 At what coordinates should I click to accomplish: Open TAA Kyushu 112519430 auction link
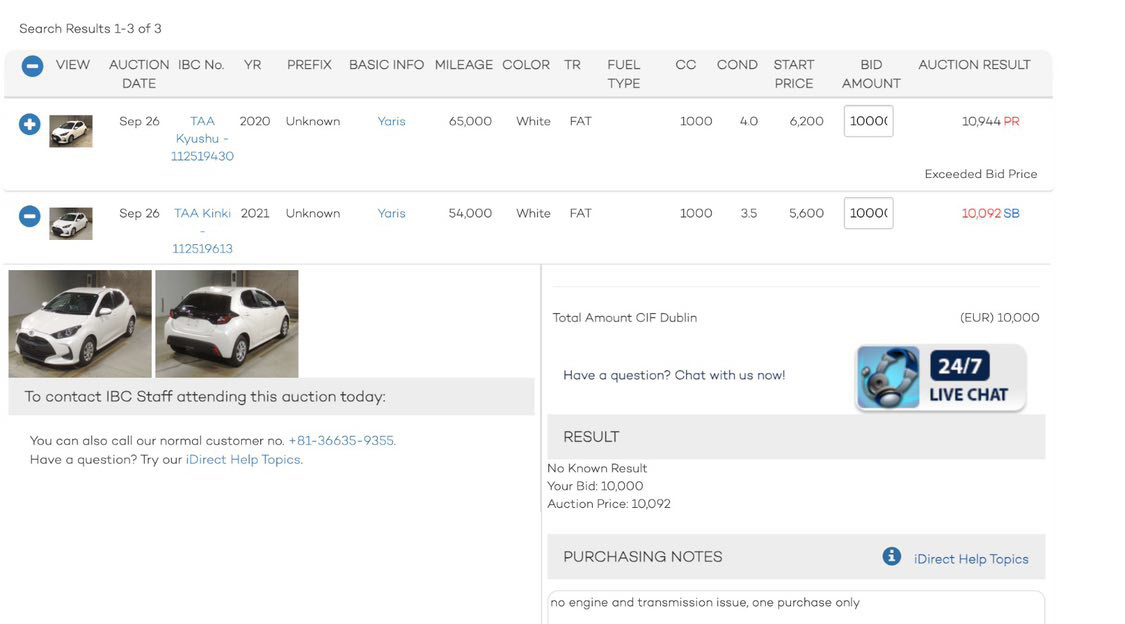pyautogui.click(x=202, y=138)
